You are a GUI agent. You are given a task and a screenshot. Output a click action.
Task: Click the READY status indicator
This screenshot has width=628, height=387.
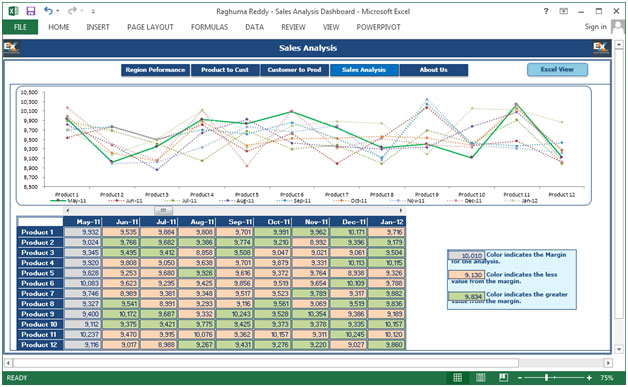(17, 378)
